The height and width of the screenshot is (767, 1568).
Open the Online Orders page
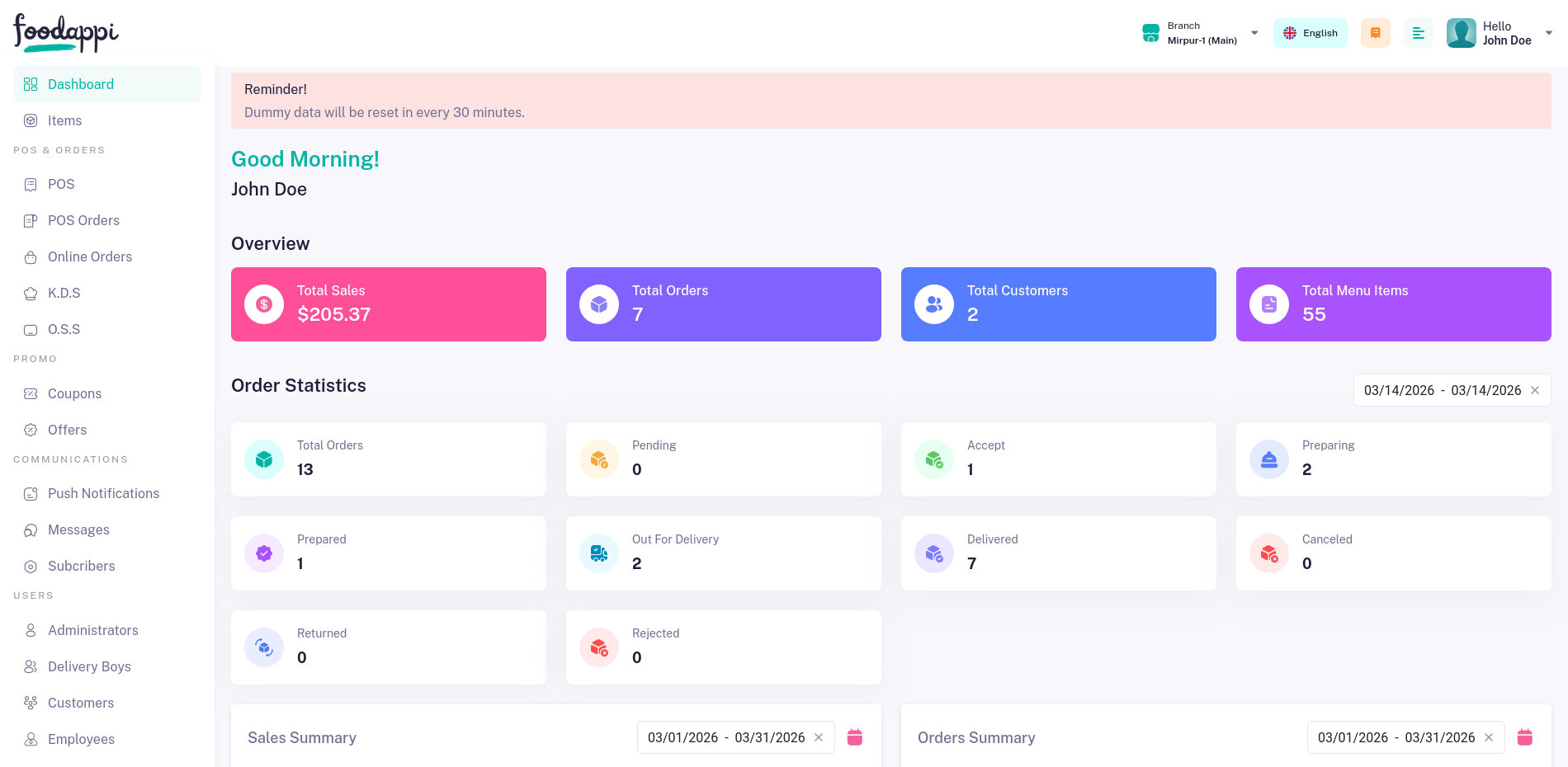(x=89, y=256)
